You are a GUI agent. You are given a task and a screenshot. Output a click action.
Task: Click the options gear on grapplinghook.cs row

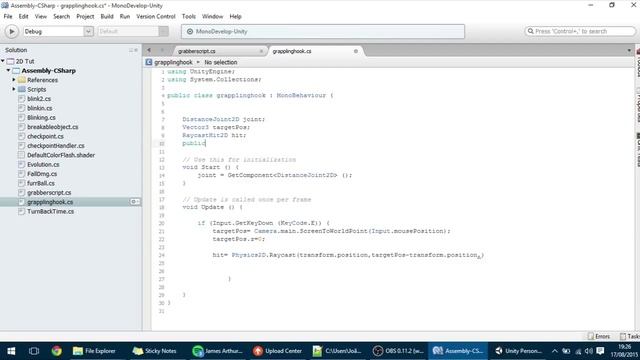[x=135, y=202]
